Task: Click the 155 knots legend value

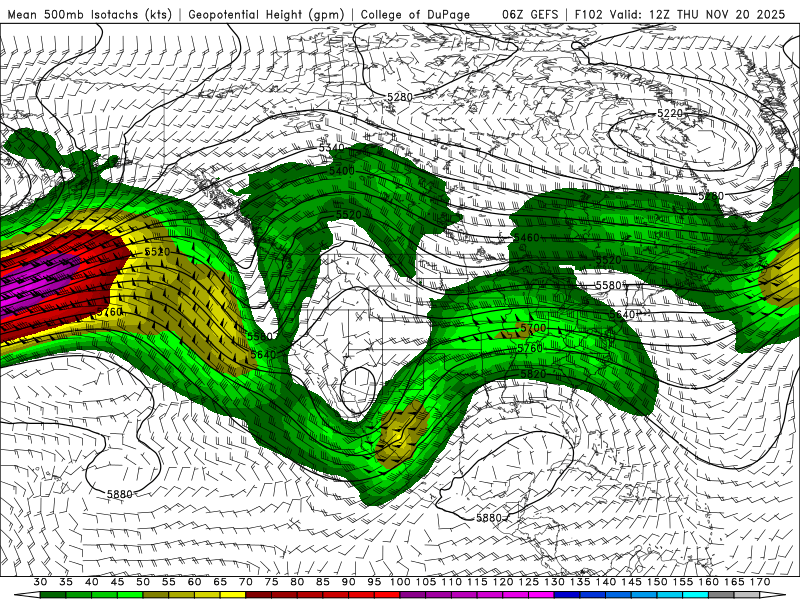Action: click(x=683, y=582)
